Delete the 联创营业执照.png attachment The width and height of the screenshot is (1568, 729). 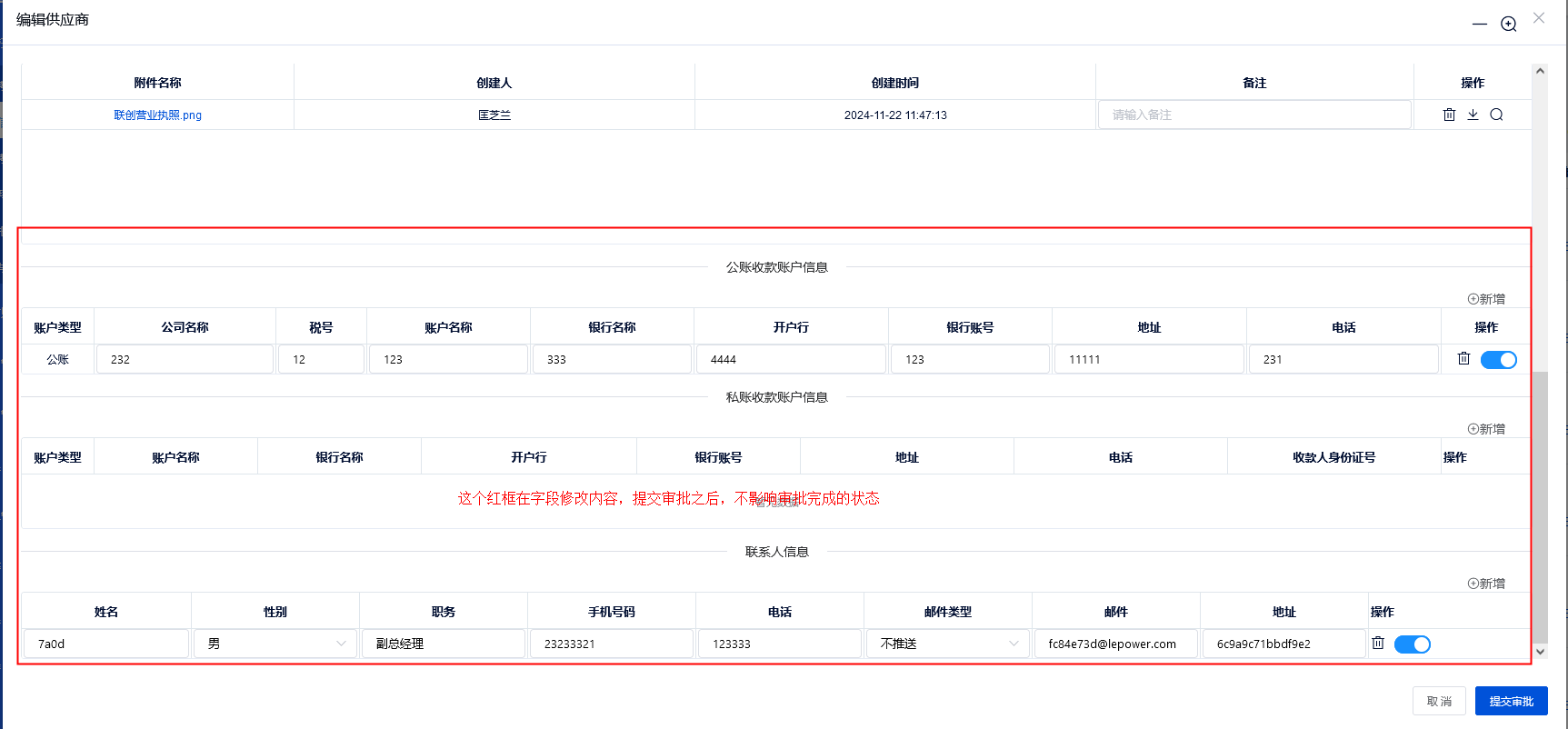(x=1449, y=115)
